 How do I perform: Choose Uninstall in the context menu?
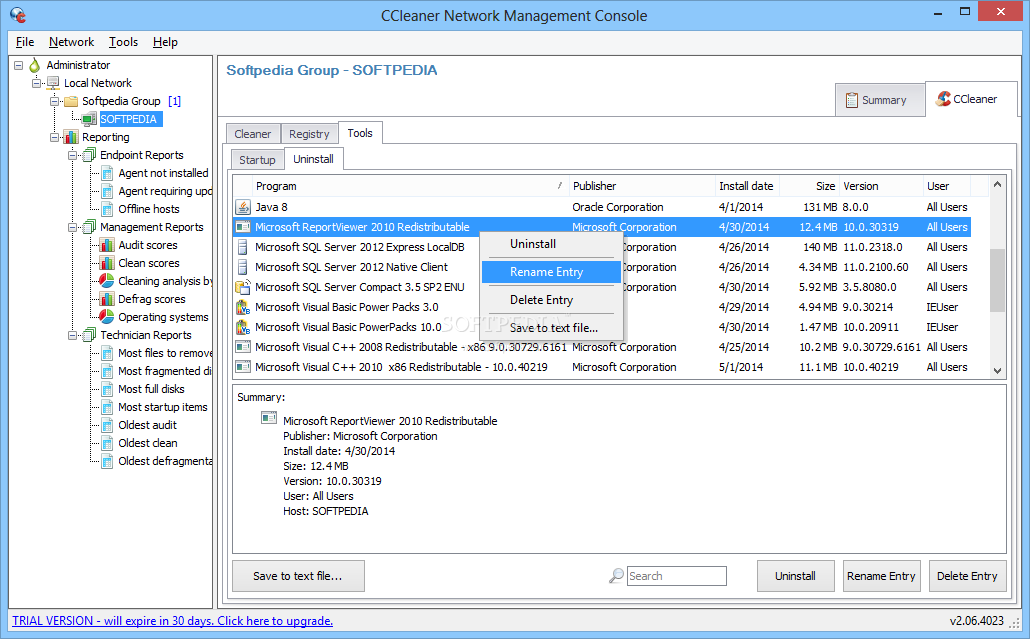coord(551,244)
